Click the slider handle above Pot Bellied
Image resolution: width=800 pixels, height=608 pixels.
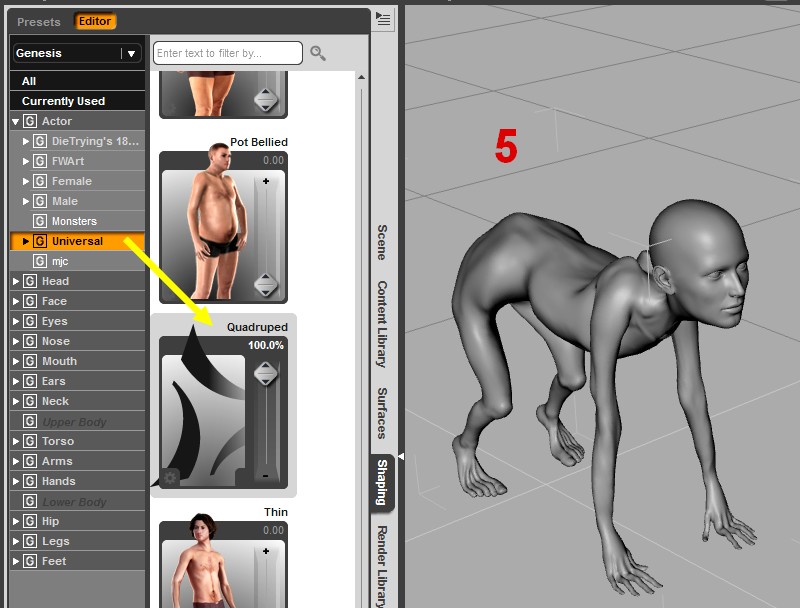tap(266, 99)
